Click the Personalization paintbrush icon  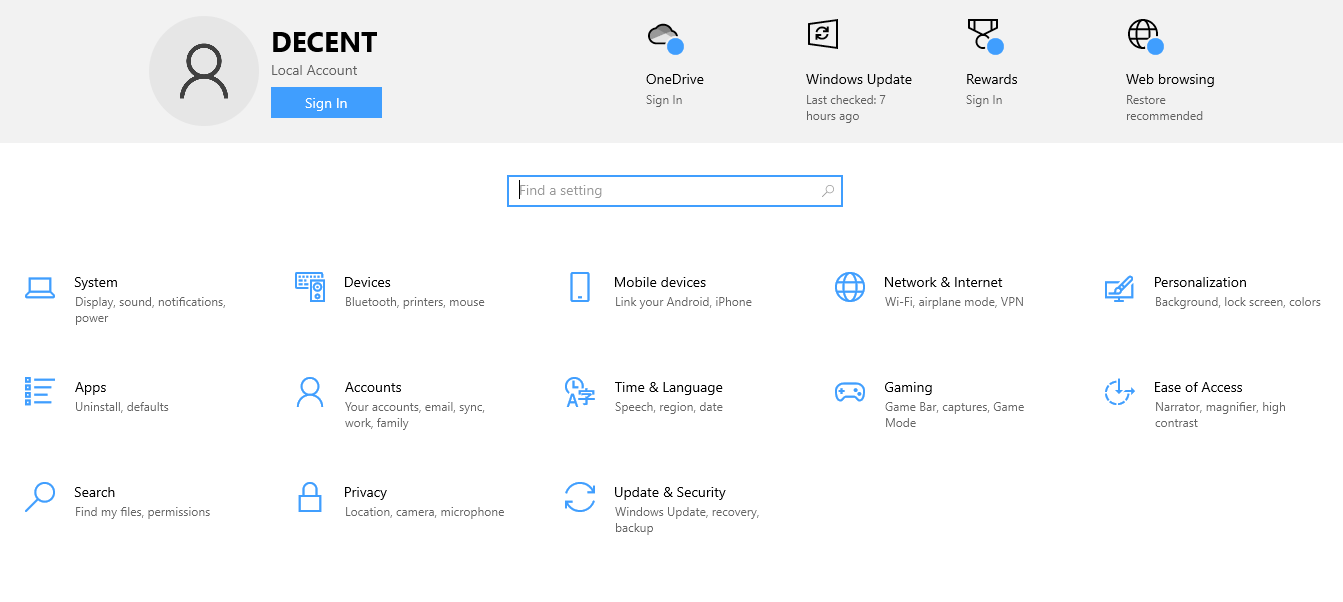[x=1119, y=289]
